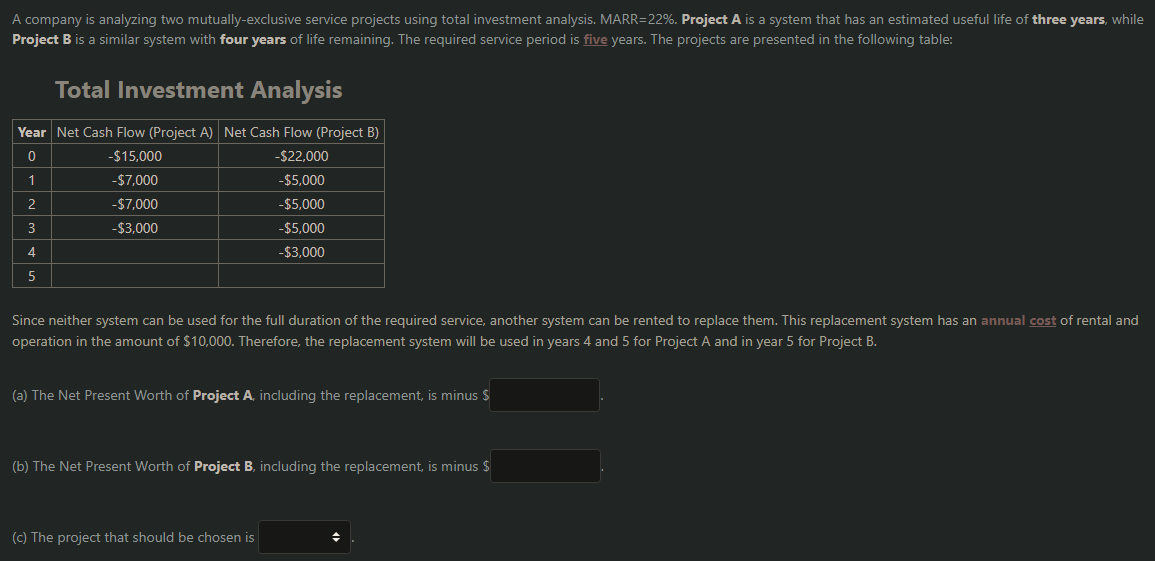Click the empty Year 5 Project A cell

point(135,276)
